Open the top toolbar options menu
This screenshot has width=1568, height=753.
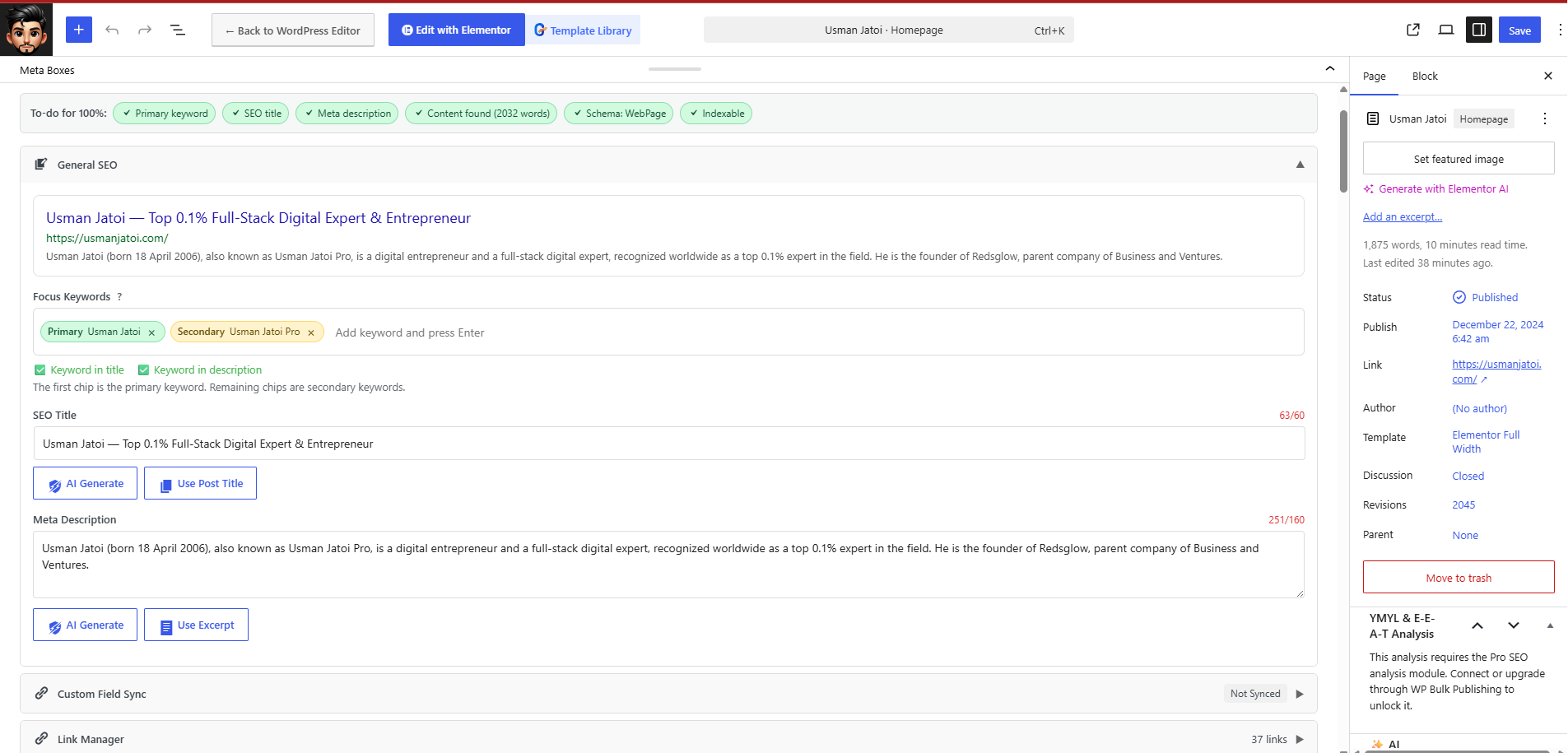[x=1560, y=30]
